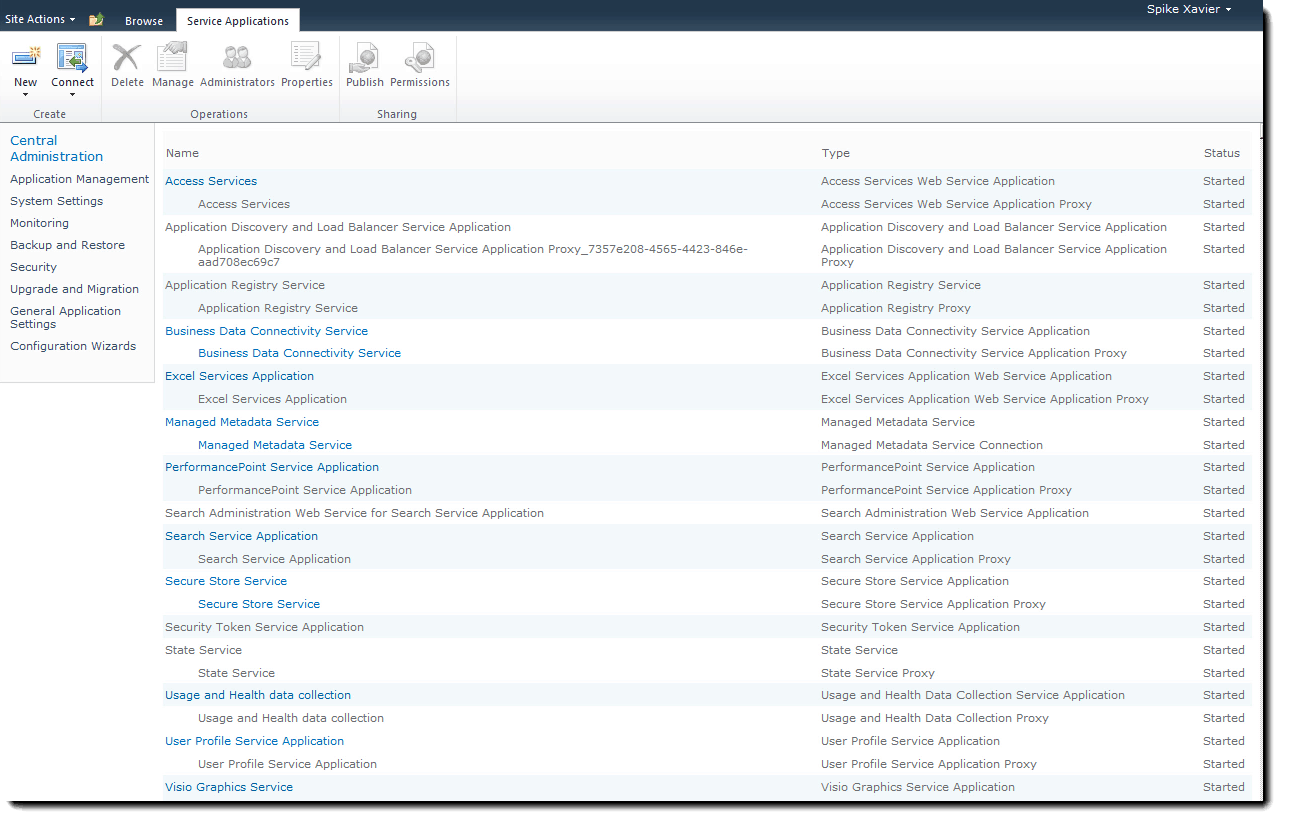Select the indented PerformancePoint Service Application proxy row

[706, 490]
